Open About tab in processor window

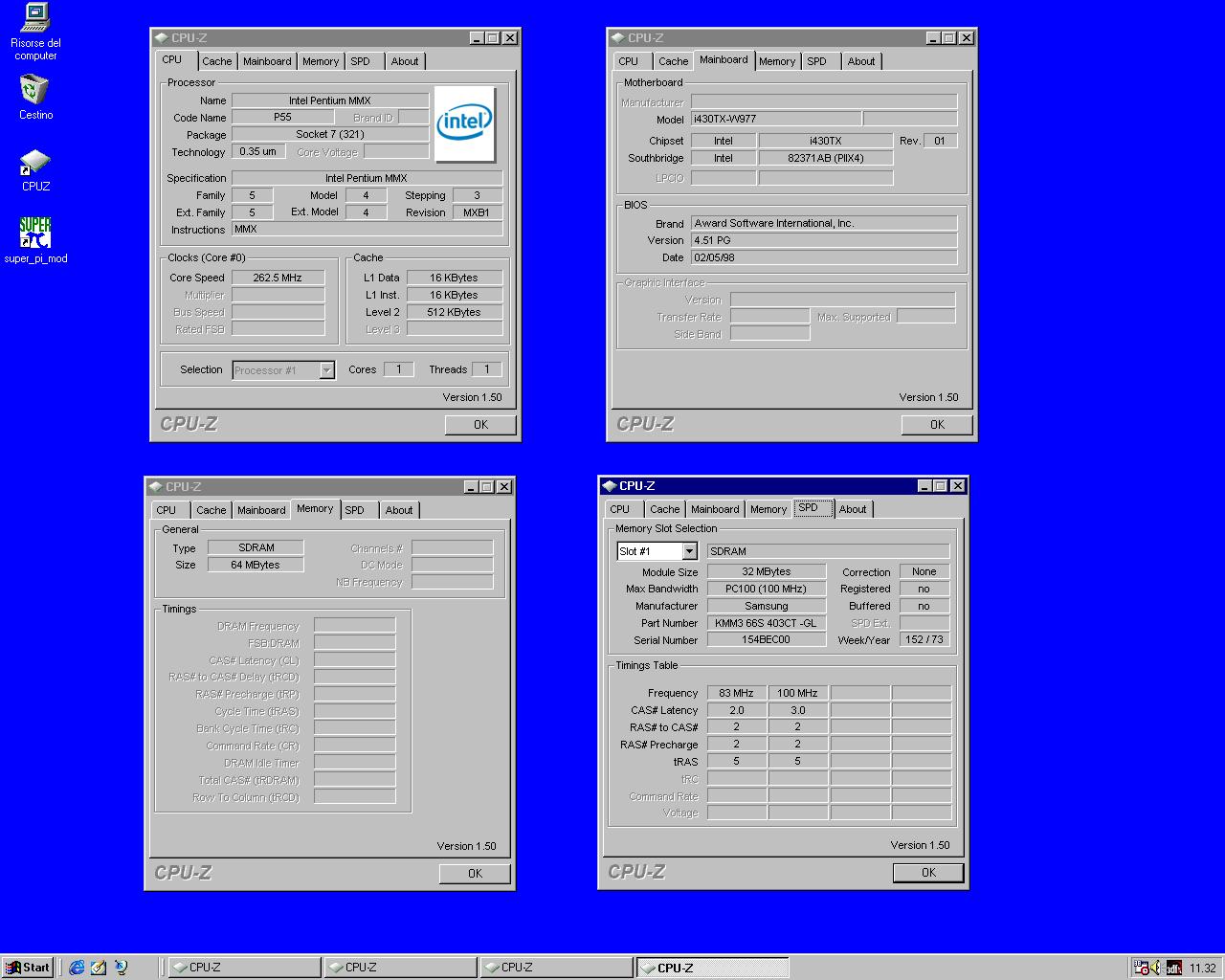[x=405, y=61]
